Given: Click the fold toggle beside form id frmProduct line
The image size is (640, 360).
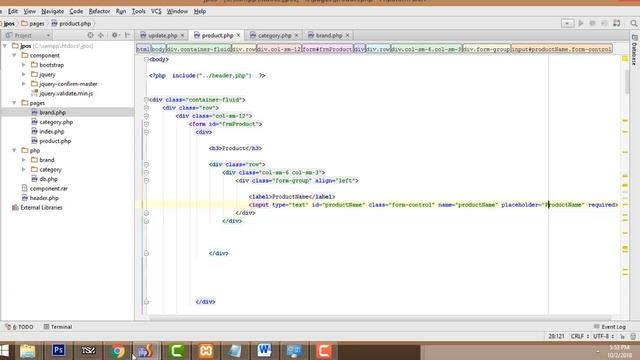Looking at the screenshot, I should [146, 124].
